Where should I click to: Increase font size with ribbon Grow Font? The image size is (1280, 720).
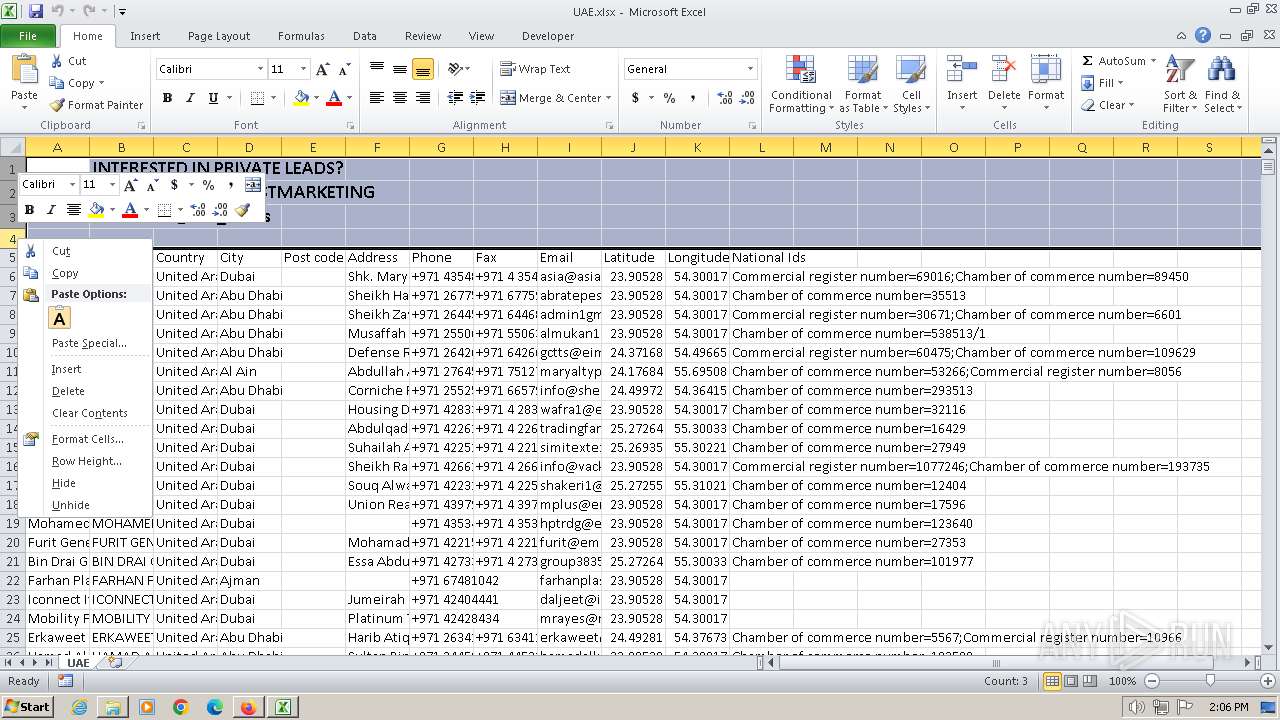(323, 69)
